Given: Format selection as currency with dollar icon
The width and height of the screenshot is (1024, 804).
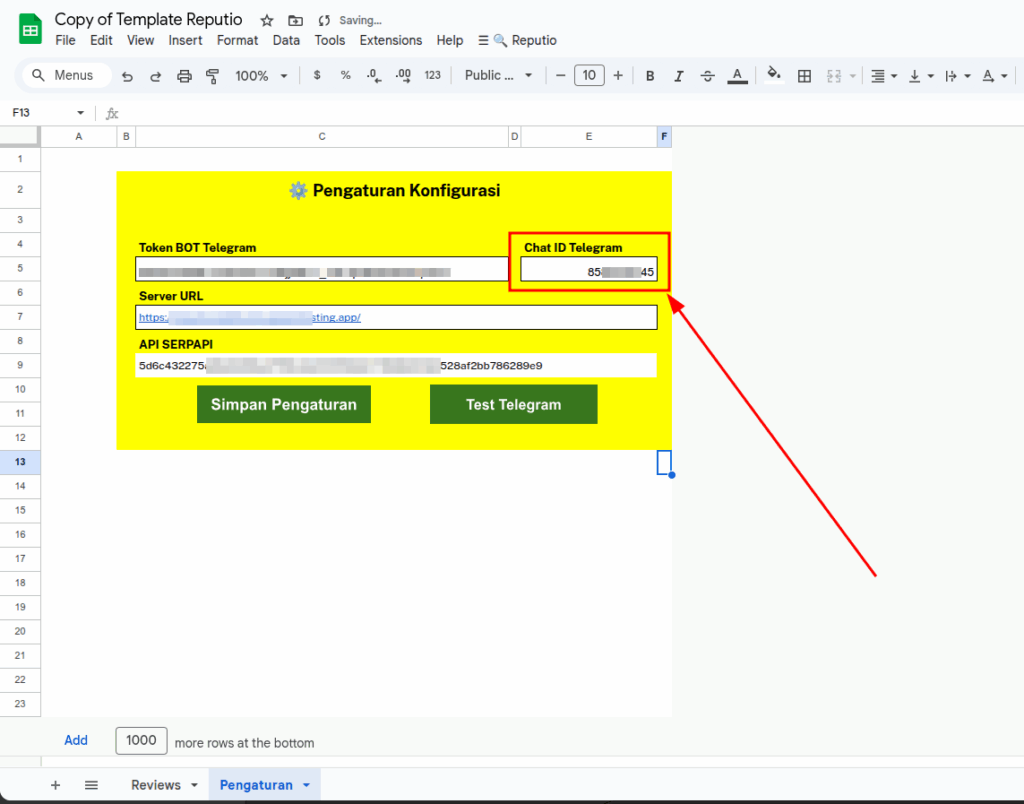Looking at the screenshot, I should (x=317, y=76).
